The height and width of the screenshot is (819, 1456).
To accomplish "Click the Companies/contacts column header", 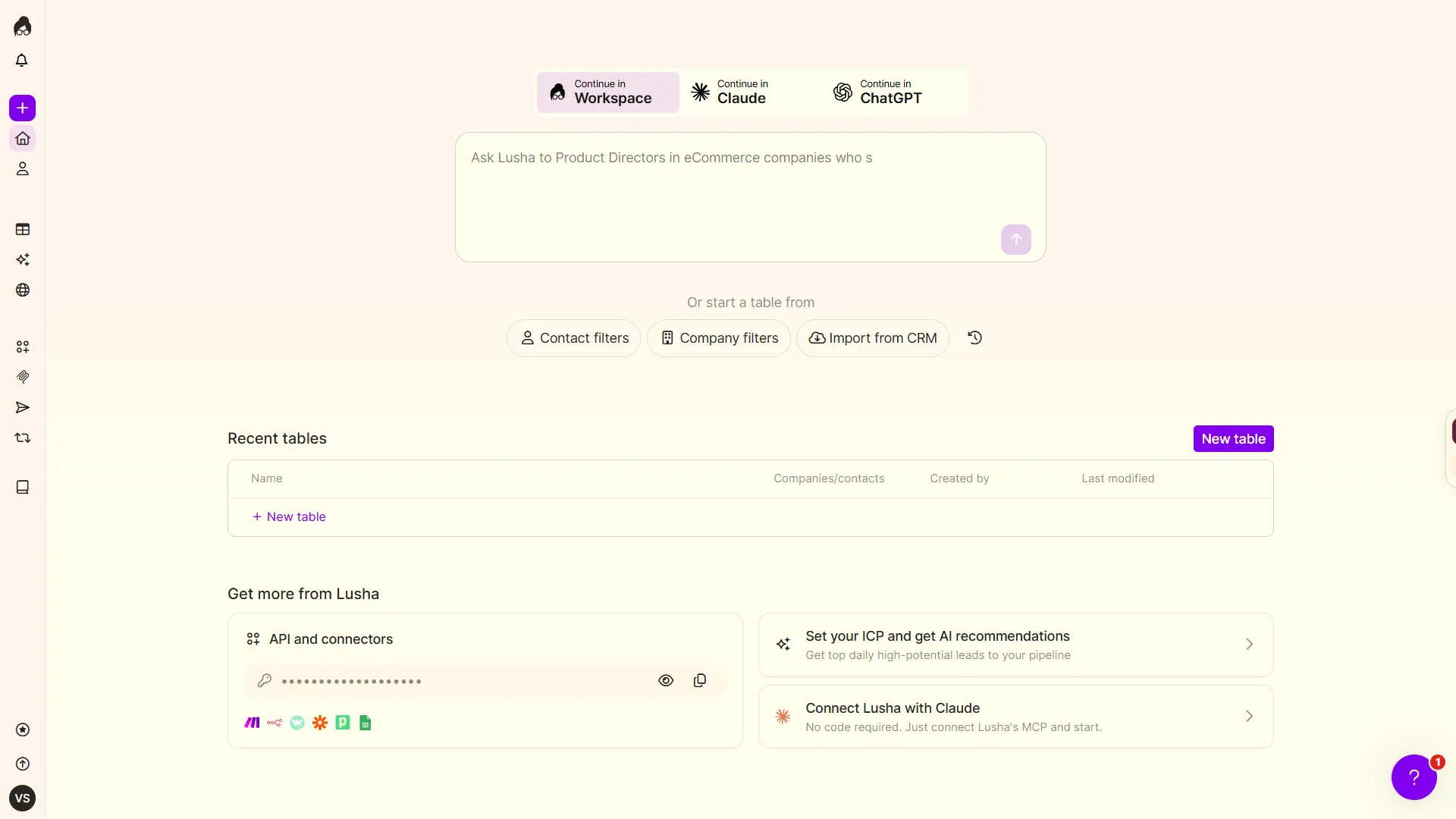I will tap(829, 479).
